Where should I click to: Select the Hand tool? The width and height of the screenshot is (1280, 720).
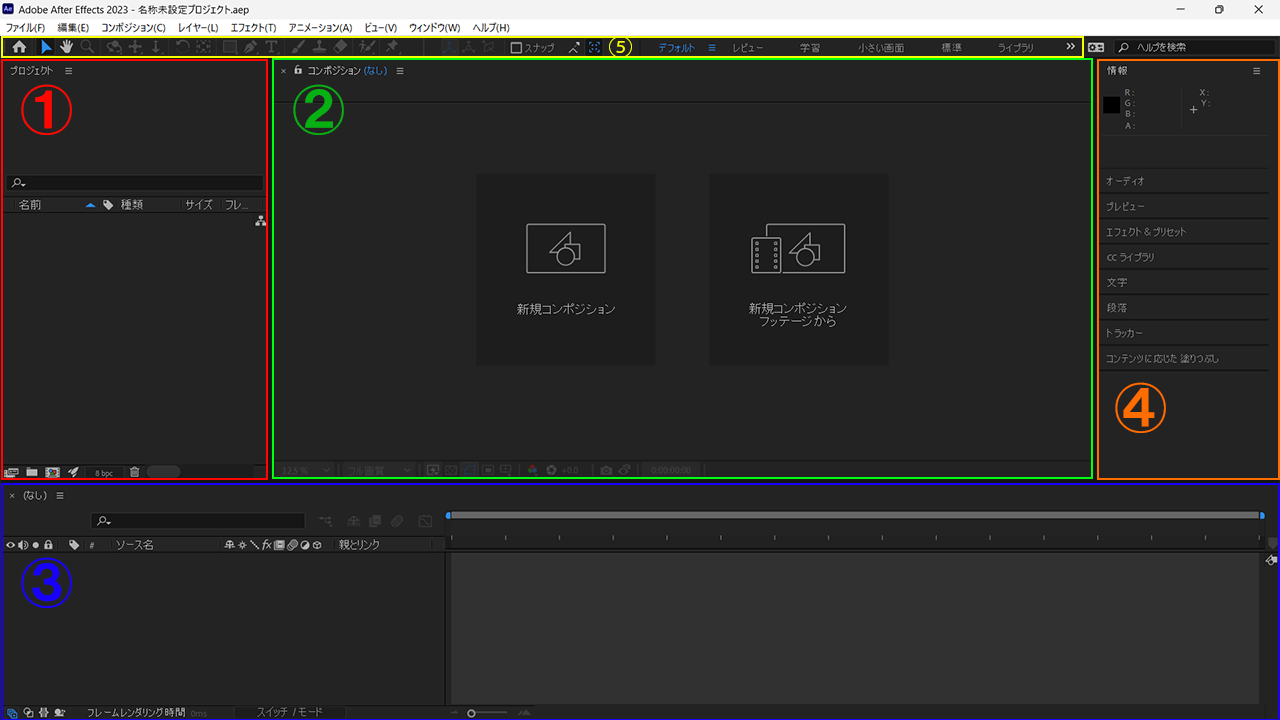click(66, 47)
